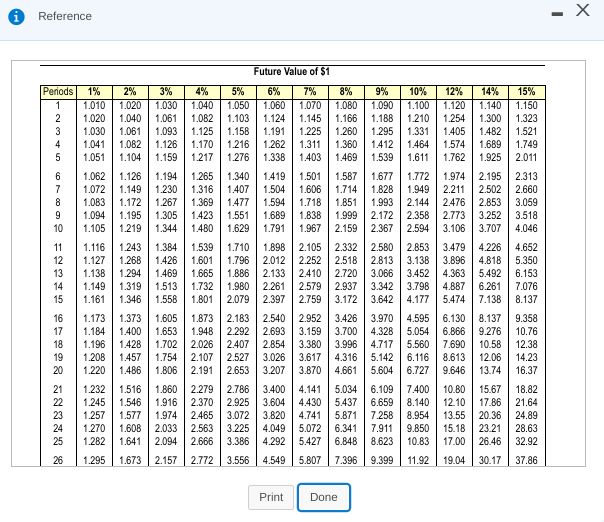This screenshot has height=522, width=604.
Task: Click the period 10 value 4.046
Action: pos(526,228)
